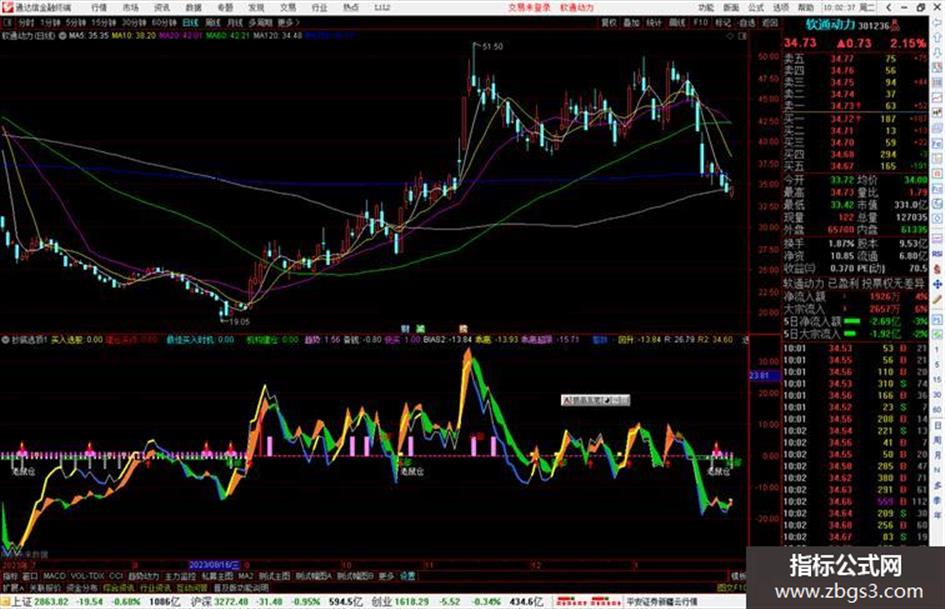Open the 市场 menu
This screenshot has height=609, width=945.
(130, 7)
